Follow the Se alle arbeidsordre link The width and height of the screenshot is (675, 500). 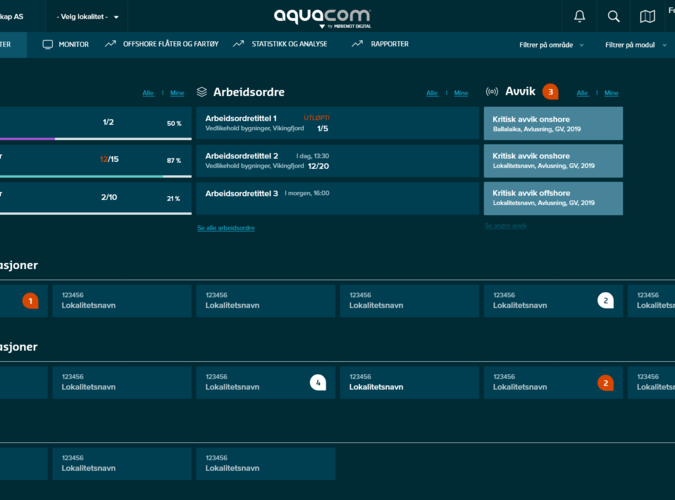226,228
